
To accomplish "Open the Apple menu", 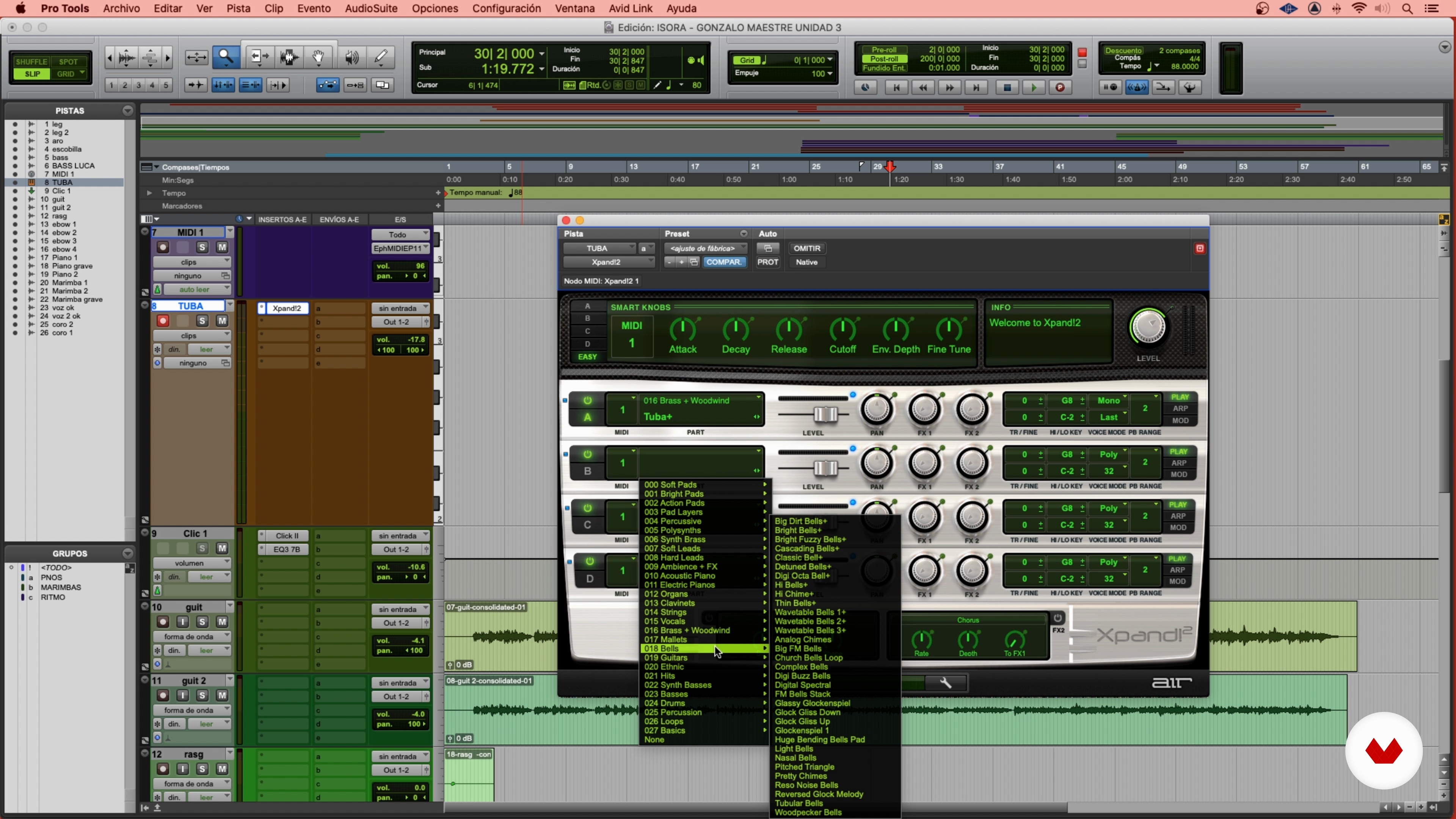I will click(x=20, y=8).
